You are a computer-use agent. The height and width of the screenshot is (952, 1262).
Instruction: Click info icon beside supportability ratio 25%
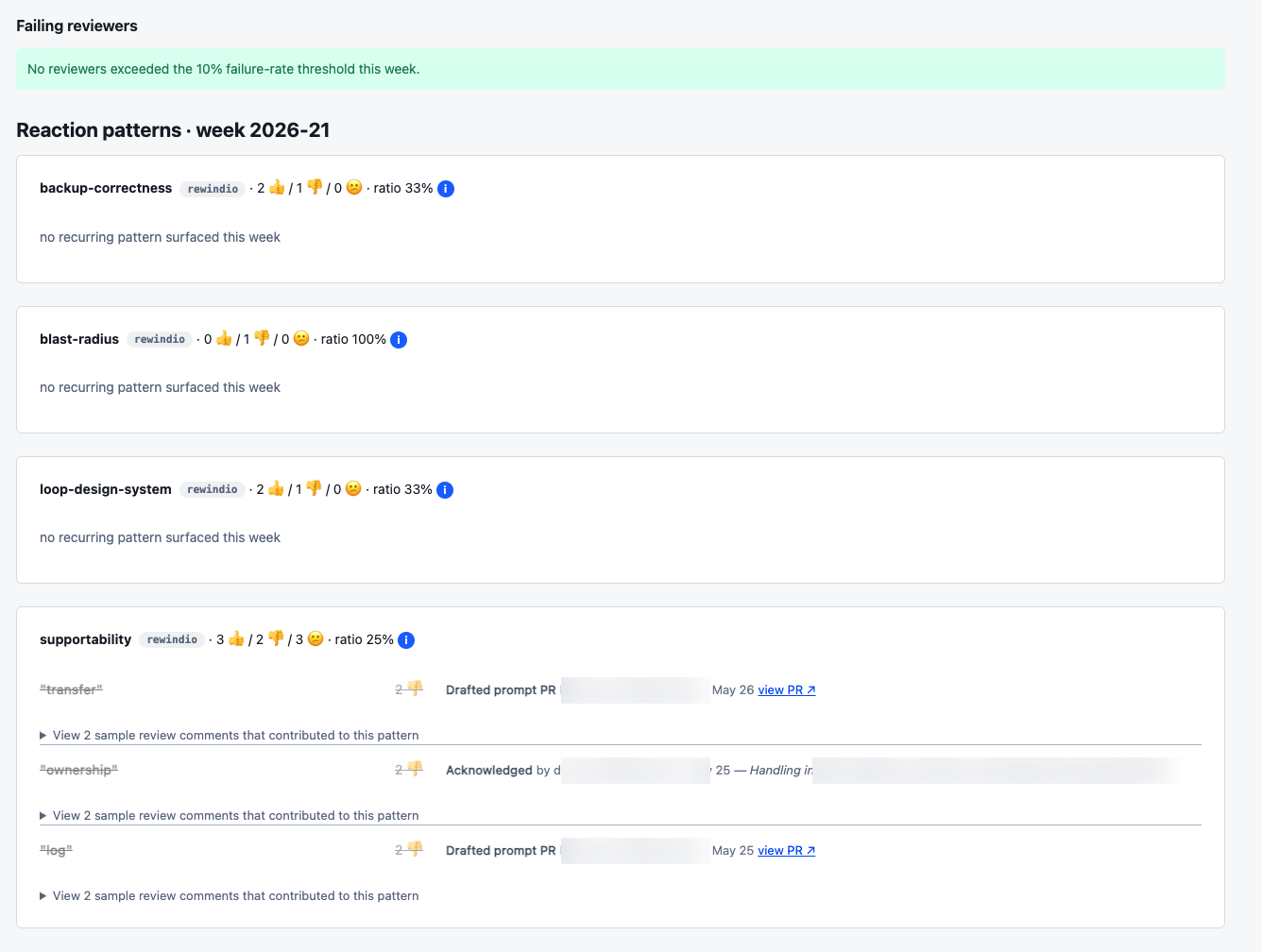click(406, 640)
